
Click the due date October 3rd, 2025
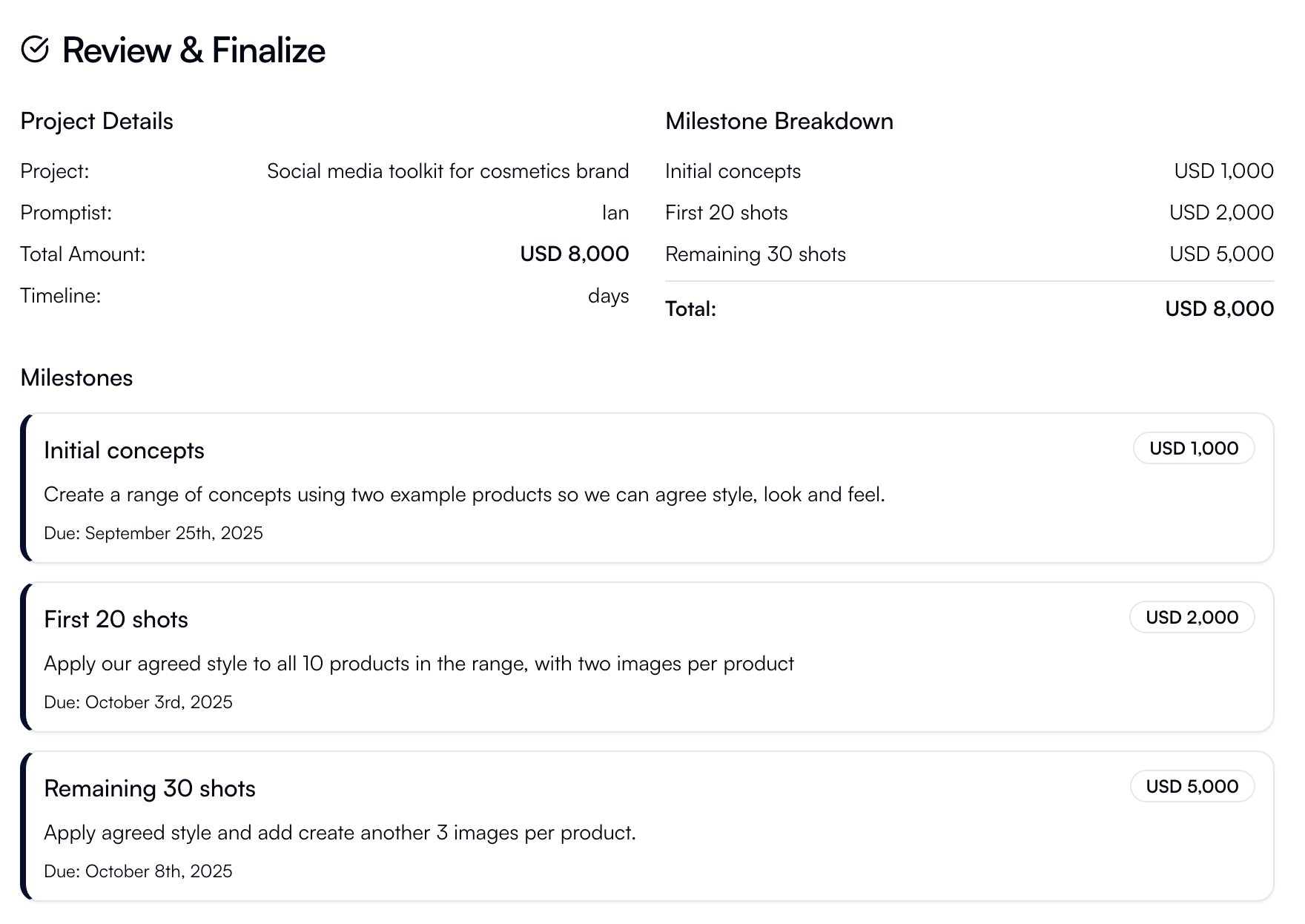(138, 702)
